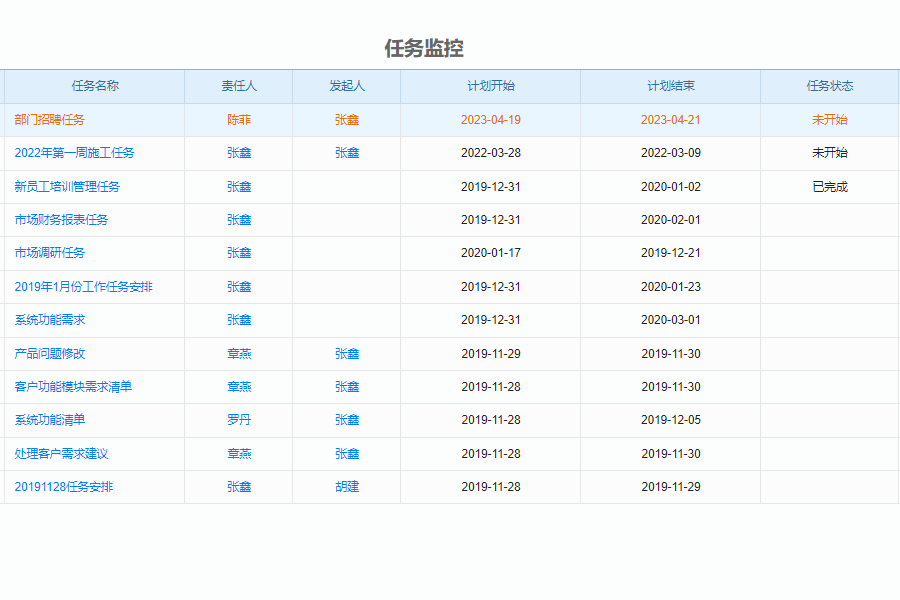Click the 任务监控 page title
900x600 pixels.
point(424,48)
